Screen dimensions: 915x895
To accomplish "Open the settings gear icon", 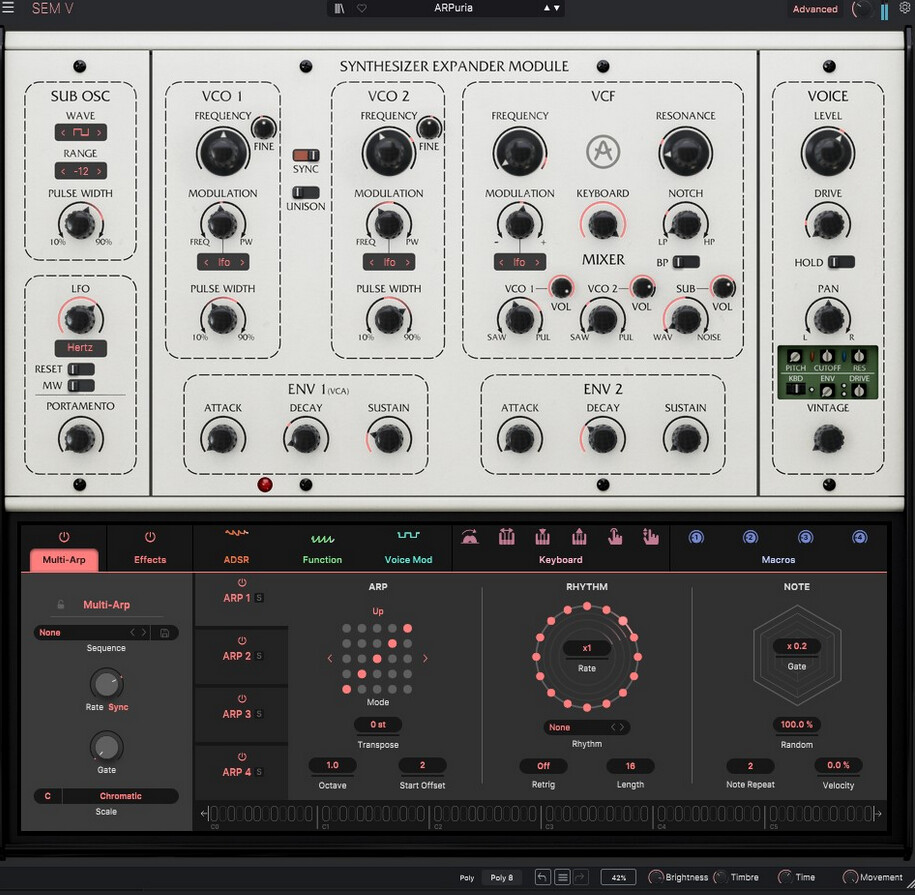I will (x=905, y=9).
